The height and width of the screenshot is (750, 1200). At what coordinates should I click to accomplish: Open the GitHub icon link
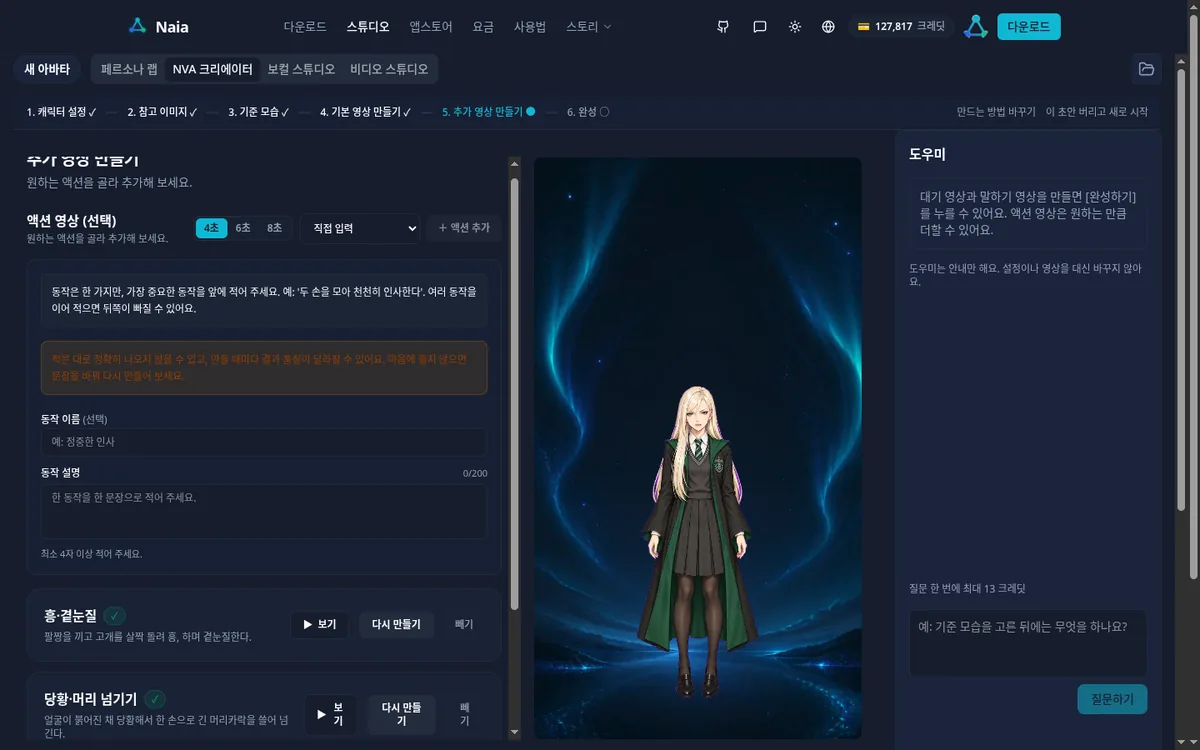[723, 27]
